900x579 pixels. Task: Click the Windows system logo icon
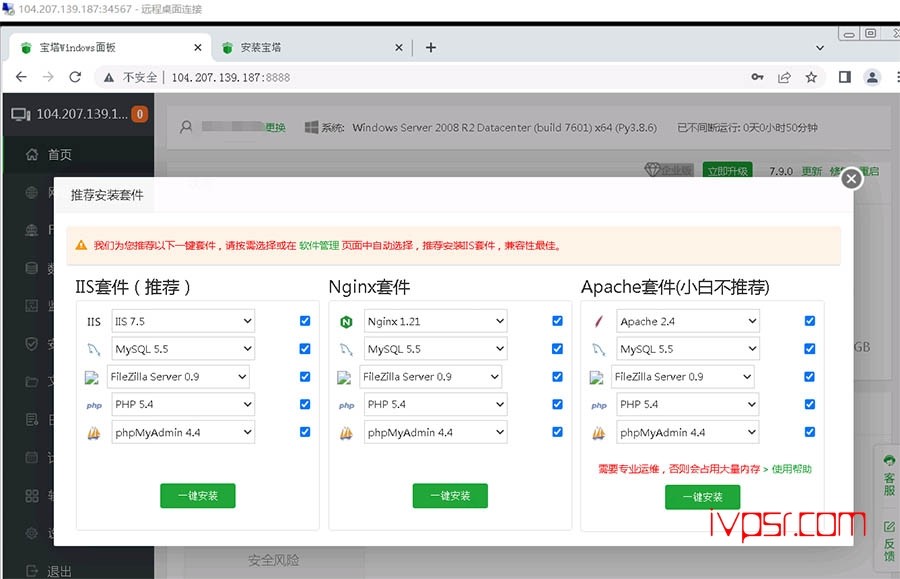pyautogui.click(x=311, y=127)
